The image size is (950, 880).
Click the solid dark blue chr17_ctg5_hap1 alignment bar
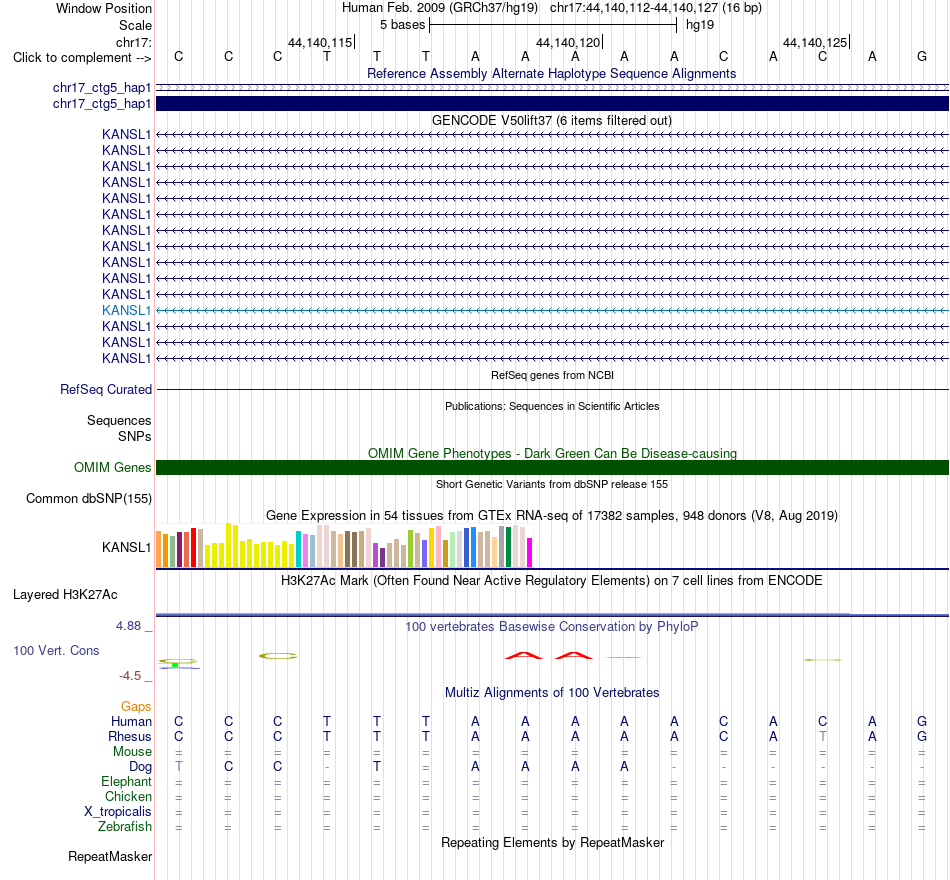pyautogui.click(x=552, y=104)
